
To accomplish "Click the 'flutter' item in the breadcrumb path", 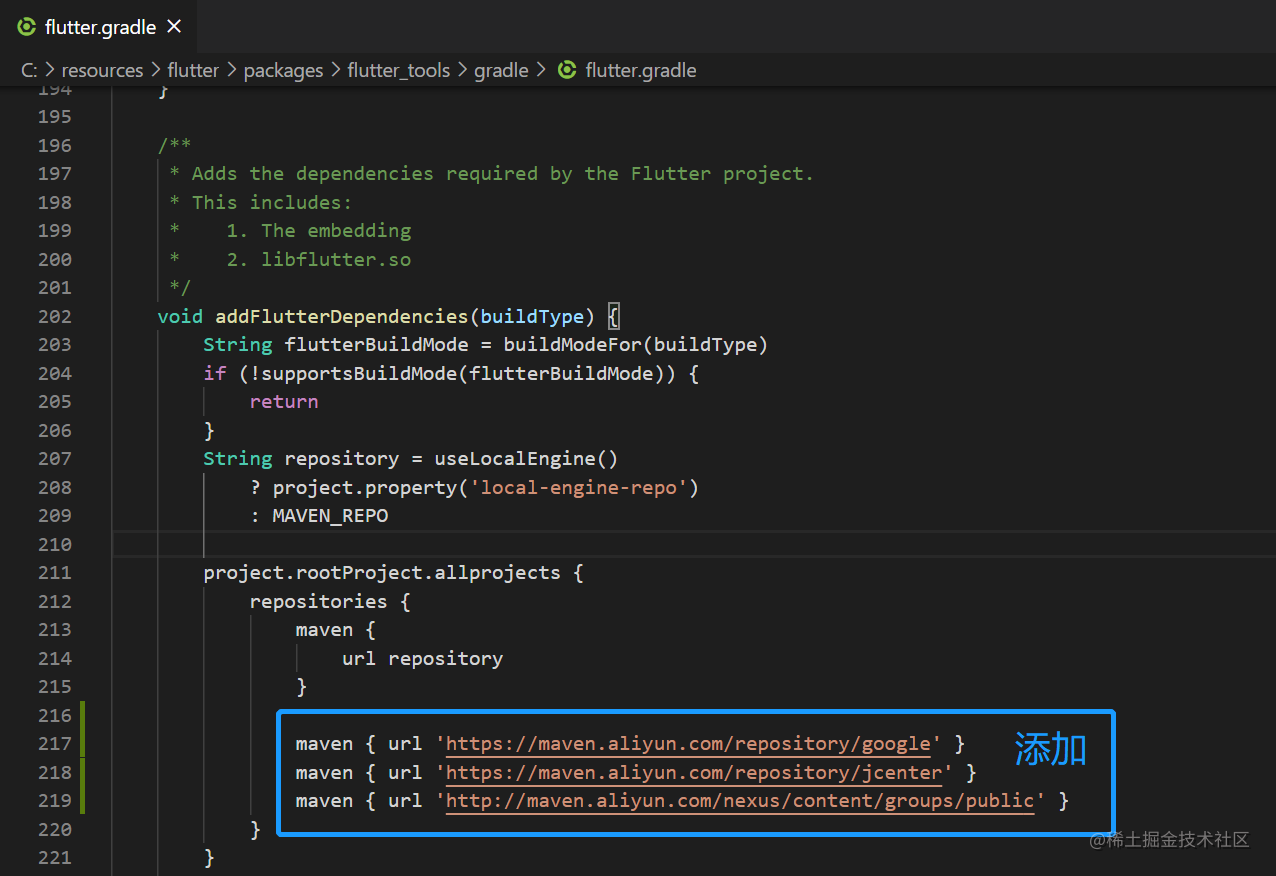I will coord(193,70).
